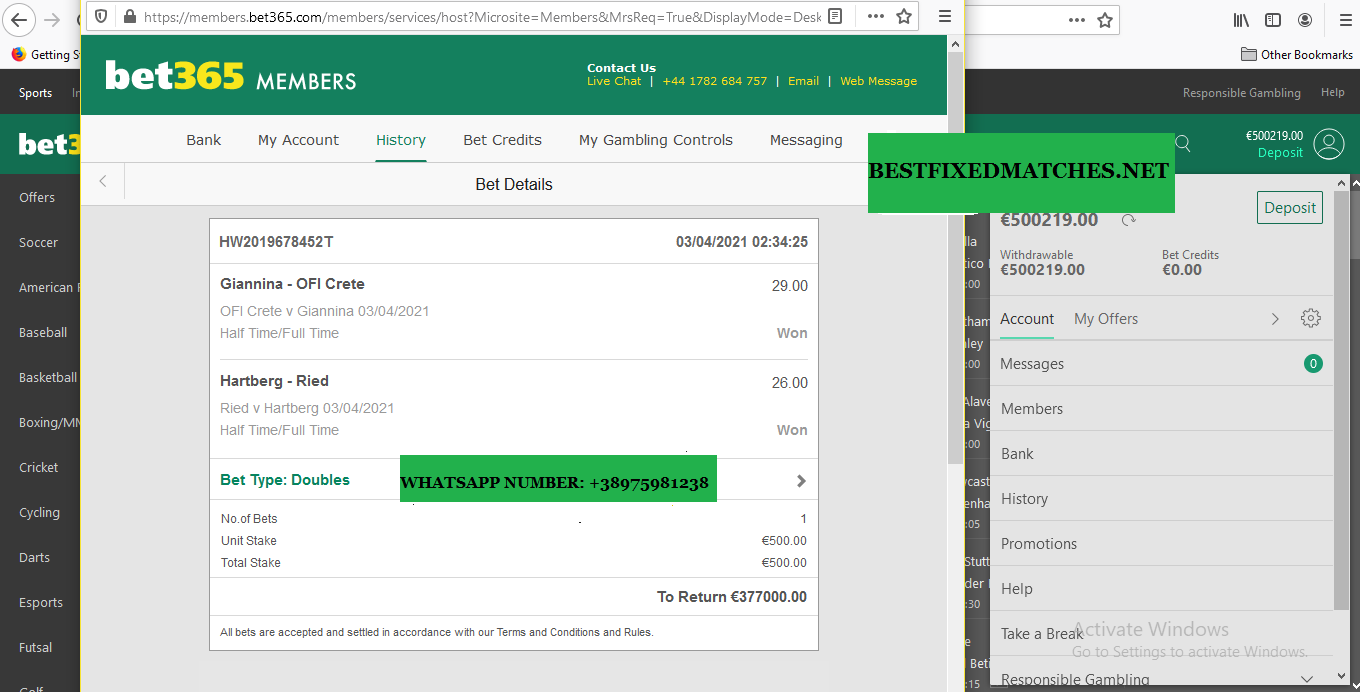Go back using the Bet Details left chevron
This screenshot has height=692, width=1360.
point(102,182)
